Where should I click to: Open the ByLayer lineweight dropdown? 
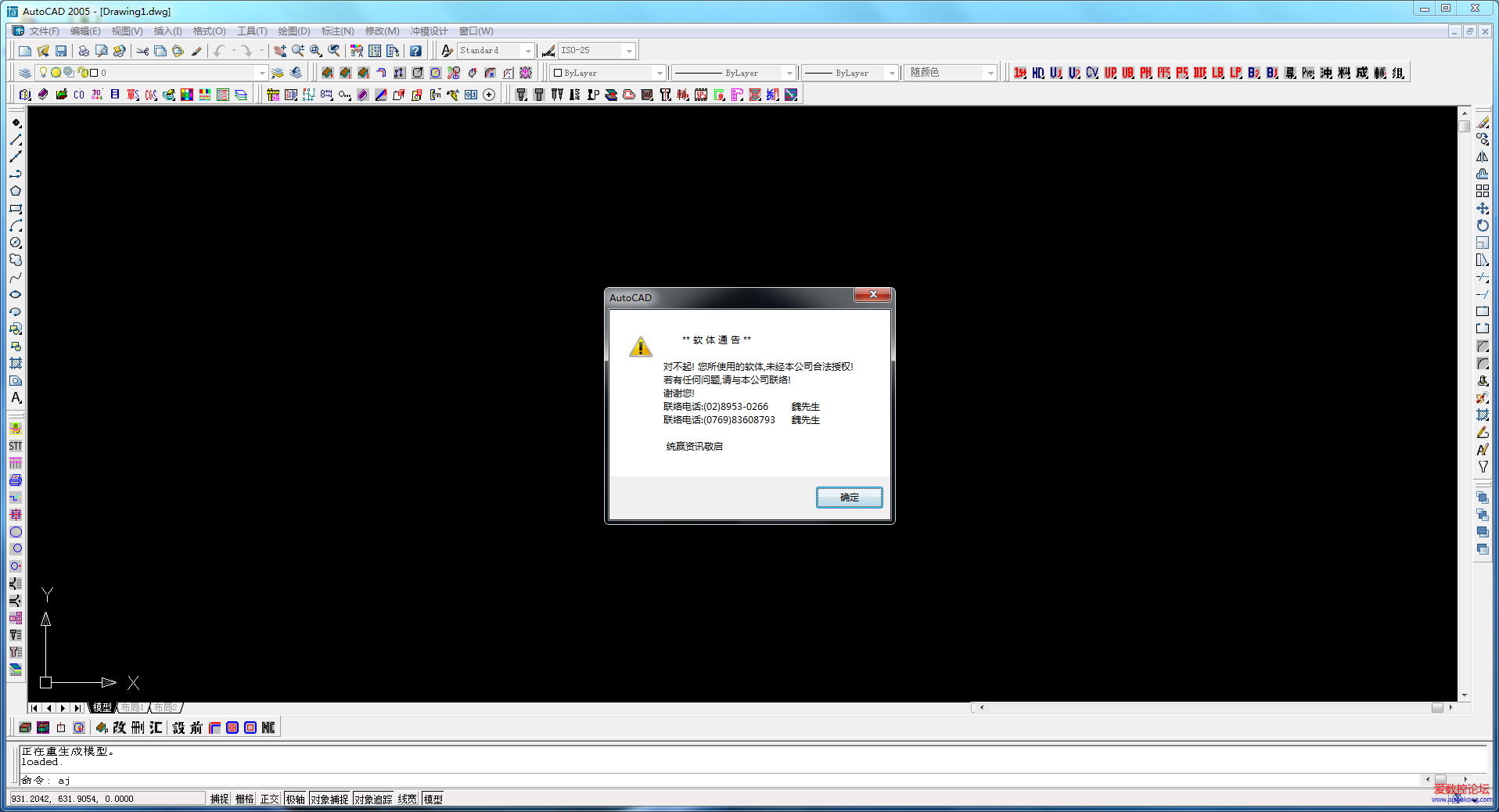[x=892, y=73]
